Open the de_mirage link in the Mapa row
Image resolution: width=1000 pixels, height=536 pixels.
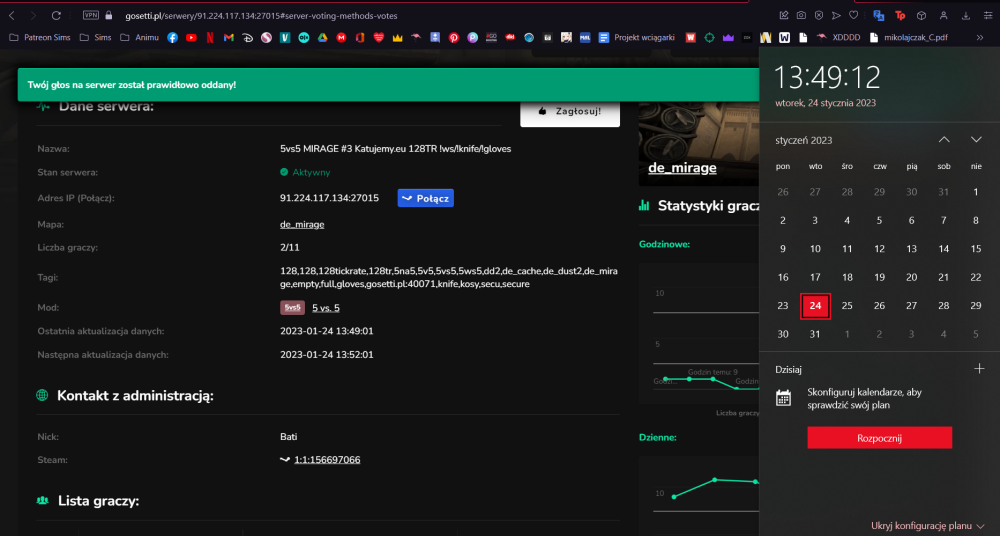[302, 225]
